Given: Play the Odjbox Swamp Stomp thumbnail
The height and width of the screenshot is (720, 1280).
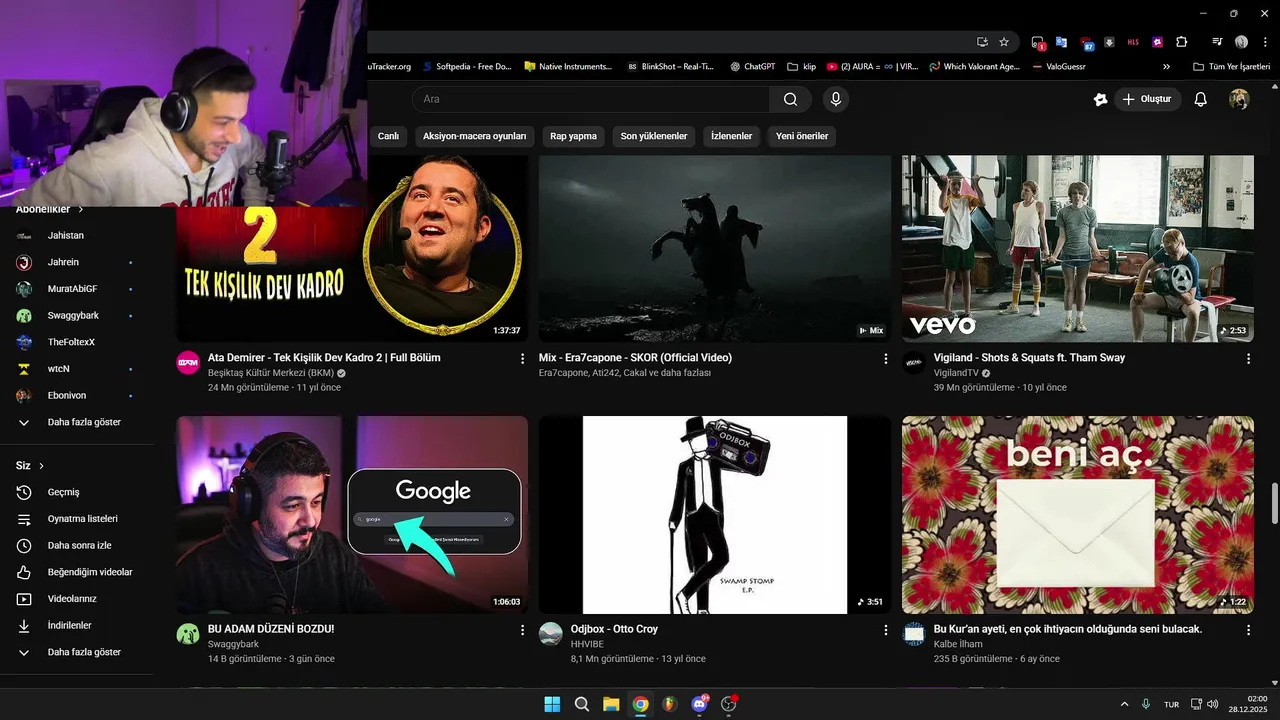Looking at the screenshot, I should point(715,515).
